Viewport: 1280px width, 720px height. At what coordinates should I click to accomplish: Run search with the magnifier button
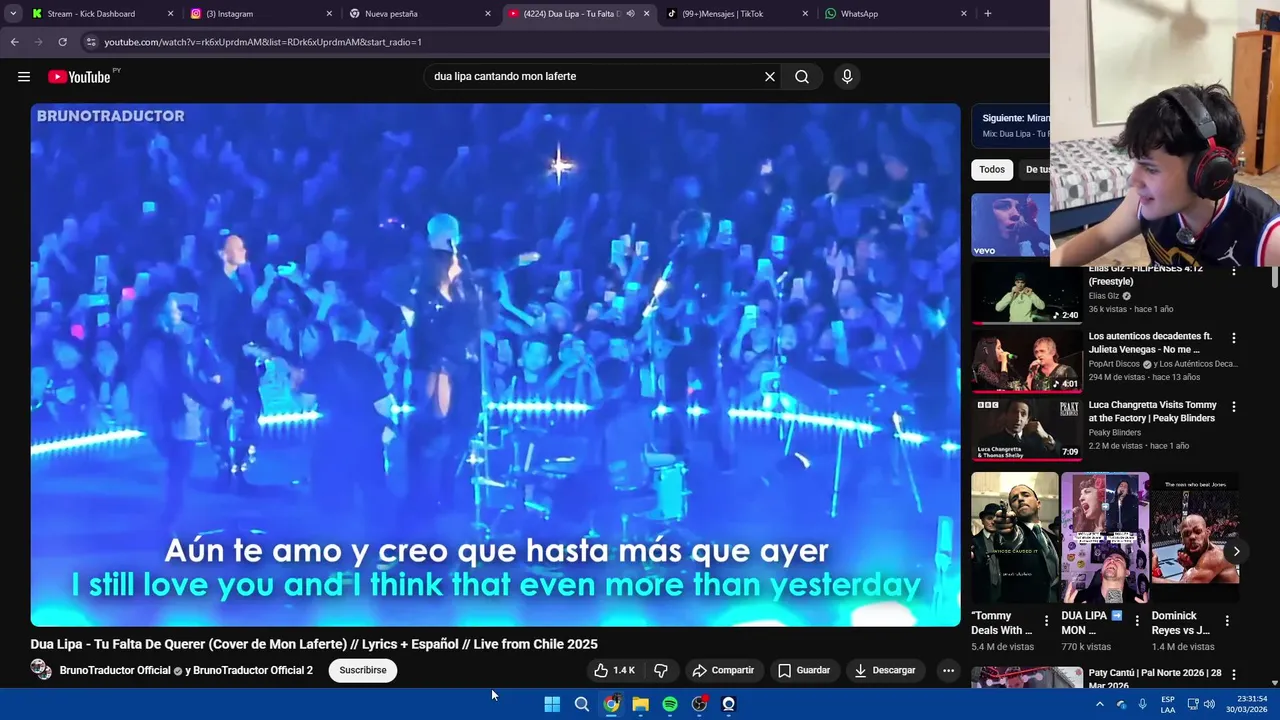(802, 77)
